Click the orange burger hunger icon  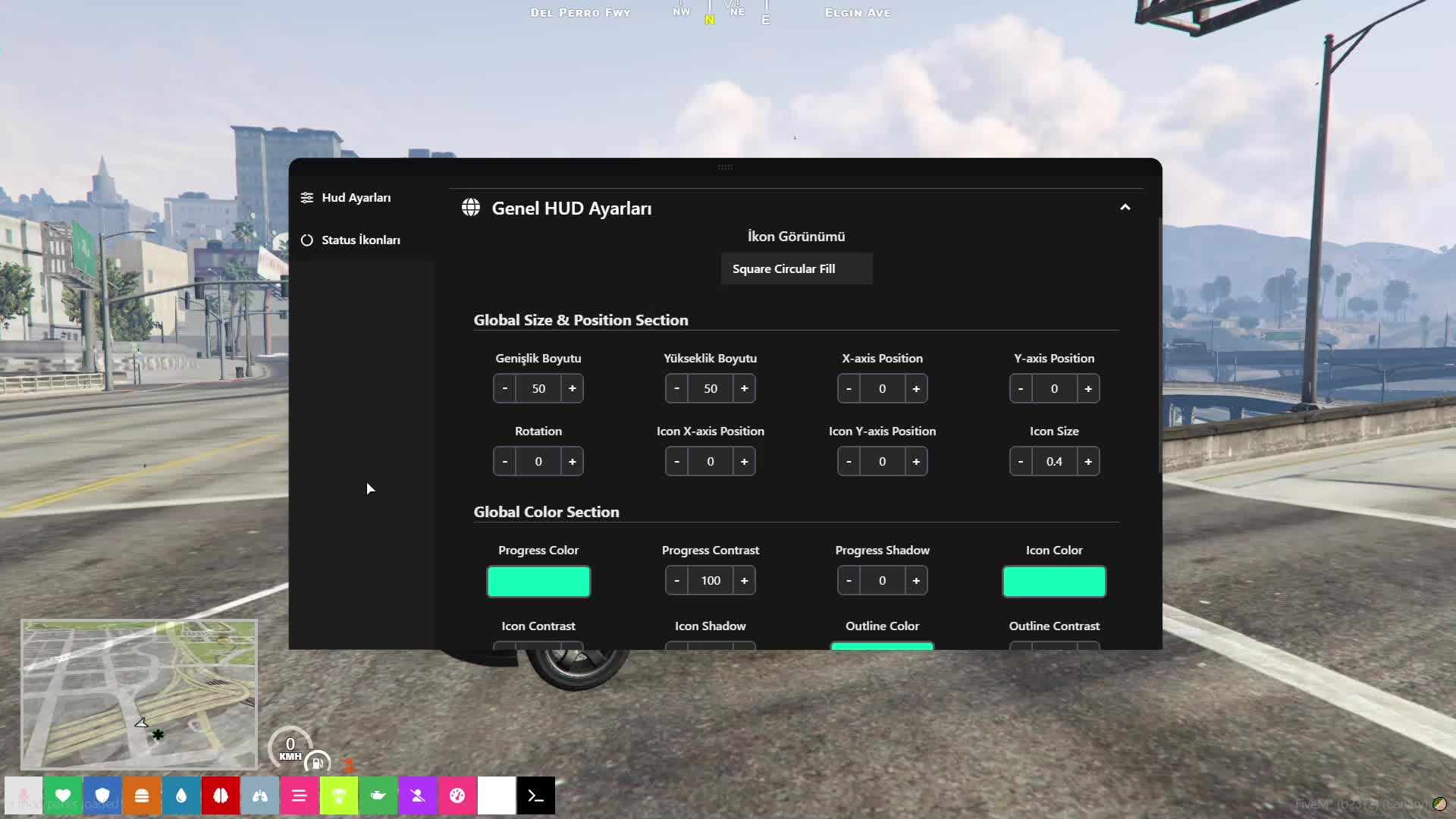click(x=142, y=795)
